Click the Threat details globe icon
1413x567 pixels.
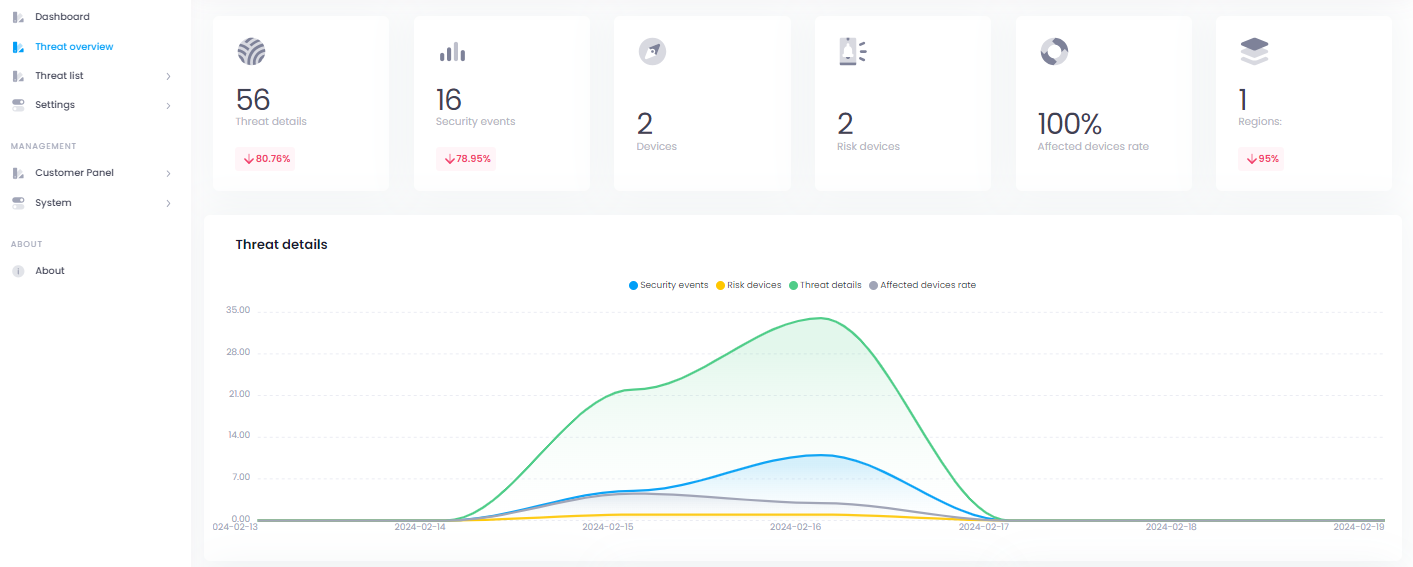click(x=251, y=51)
